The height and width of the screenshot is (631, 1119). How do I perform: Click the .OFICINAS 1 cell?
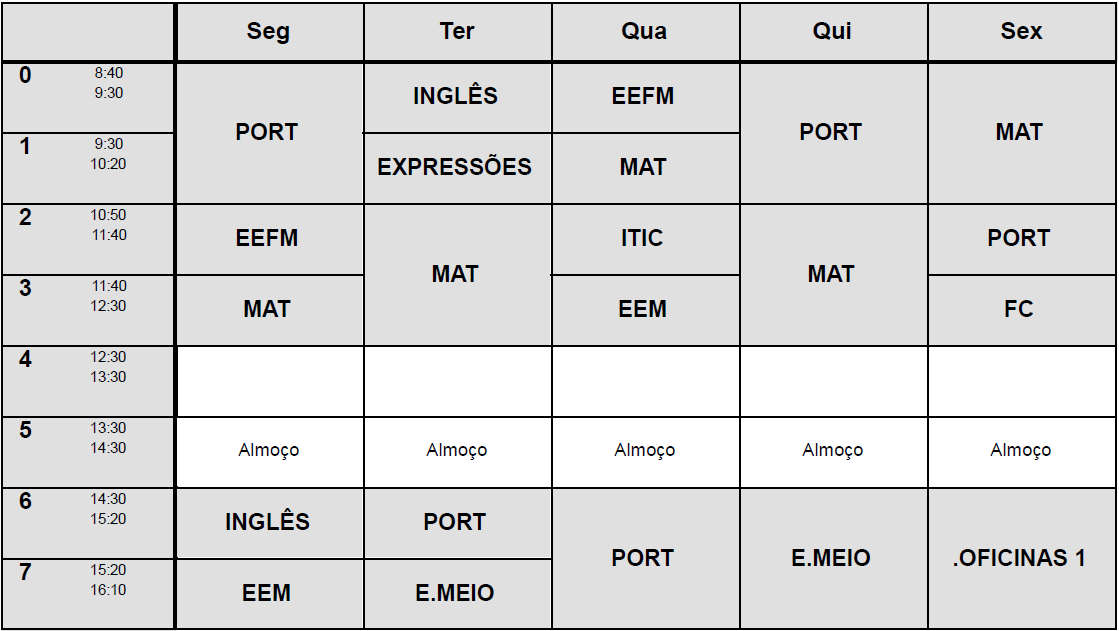[x=1019, y=558]
